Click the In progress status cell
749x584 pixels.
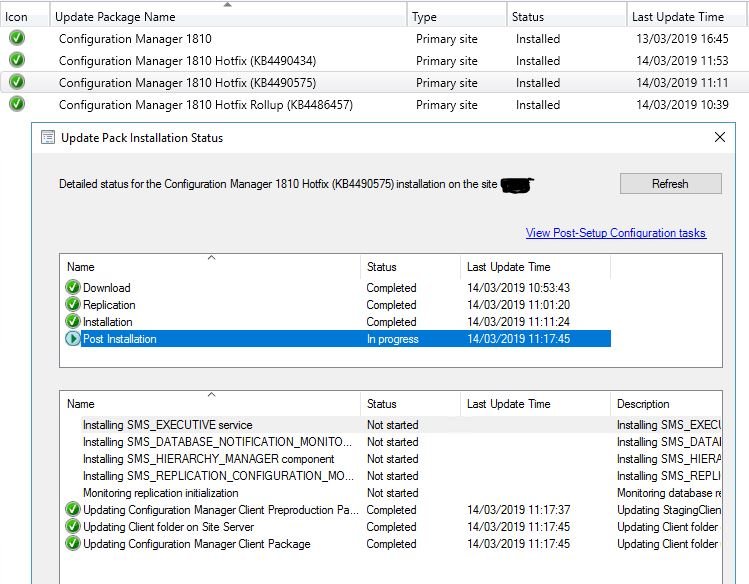[393, 339]
